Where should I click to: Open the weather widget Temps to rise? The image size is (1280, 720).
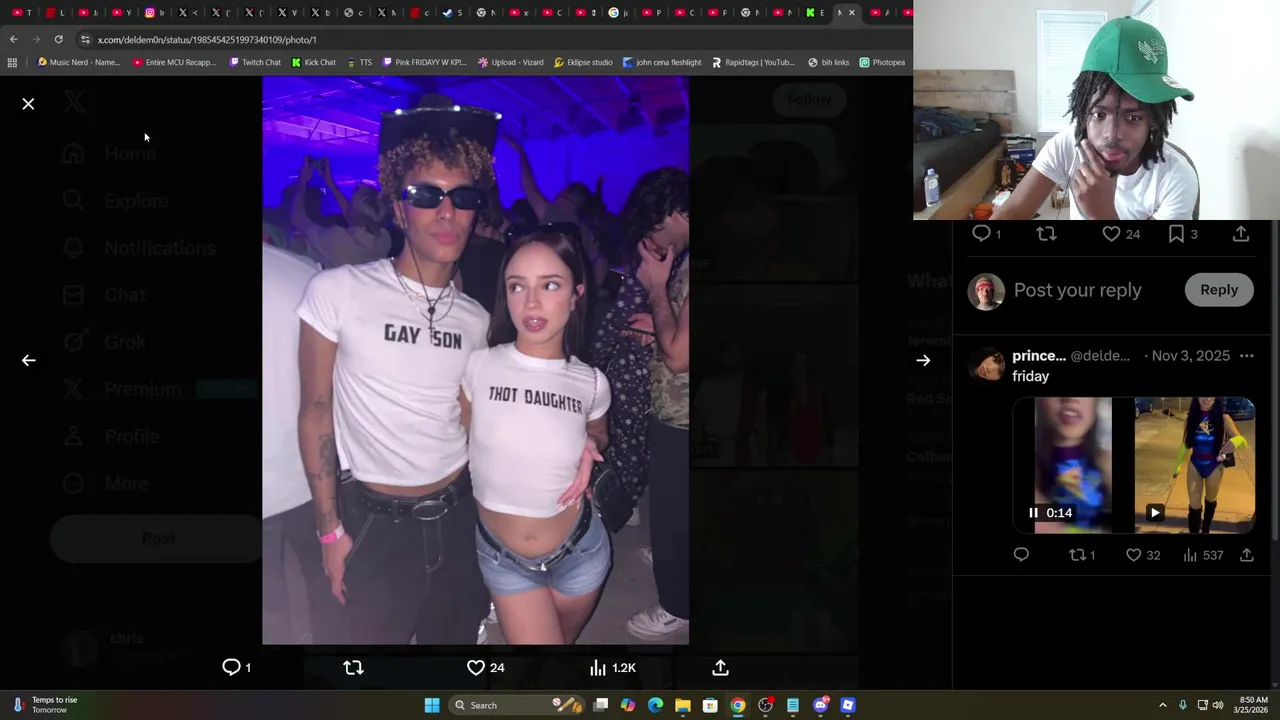[44, 705]
